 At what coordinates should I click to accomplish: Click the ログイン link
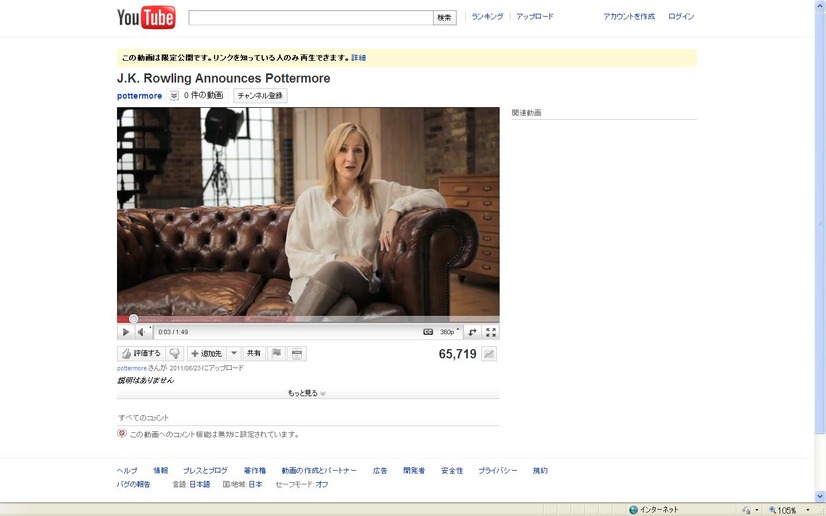click(x=681, y=16)
